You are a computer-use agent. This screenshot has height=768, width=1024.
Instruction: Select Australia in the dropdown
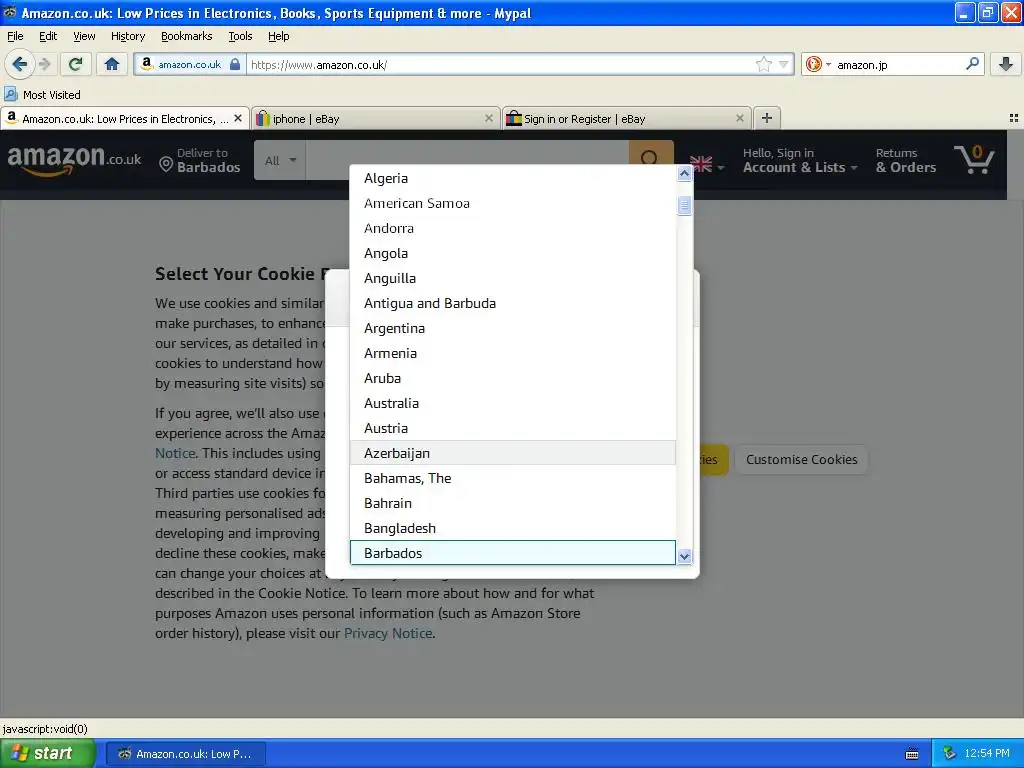513,403
